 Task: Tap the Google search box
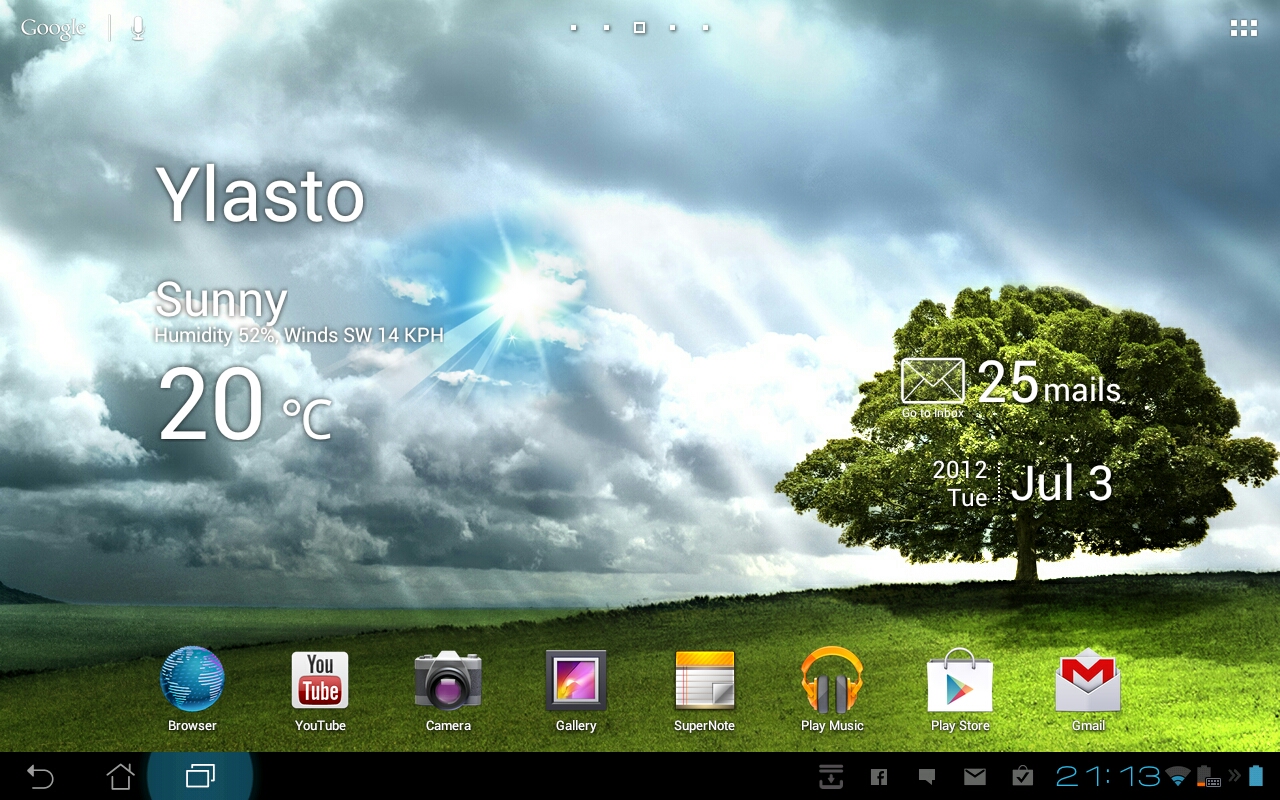coord(53,28)
